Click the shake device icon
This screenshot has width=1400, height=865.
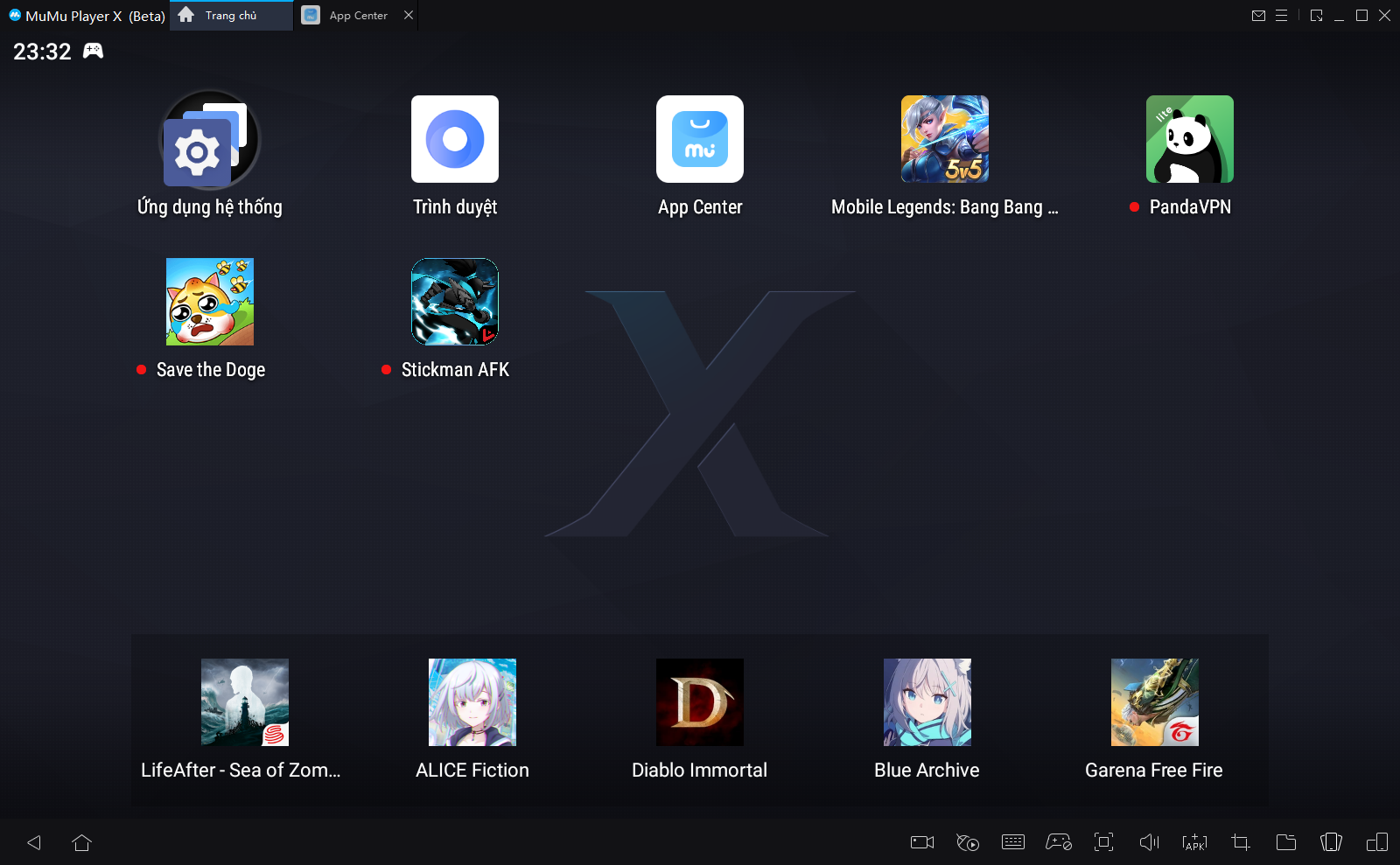coord(1331,842)
